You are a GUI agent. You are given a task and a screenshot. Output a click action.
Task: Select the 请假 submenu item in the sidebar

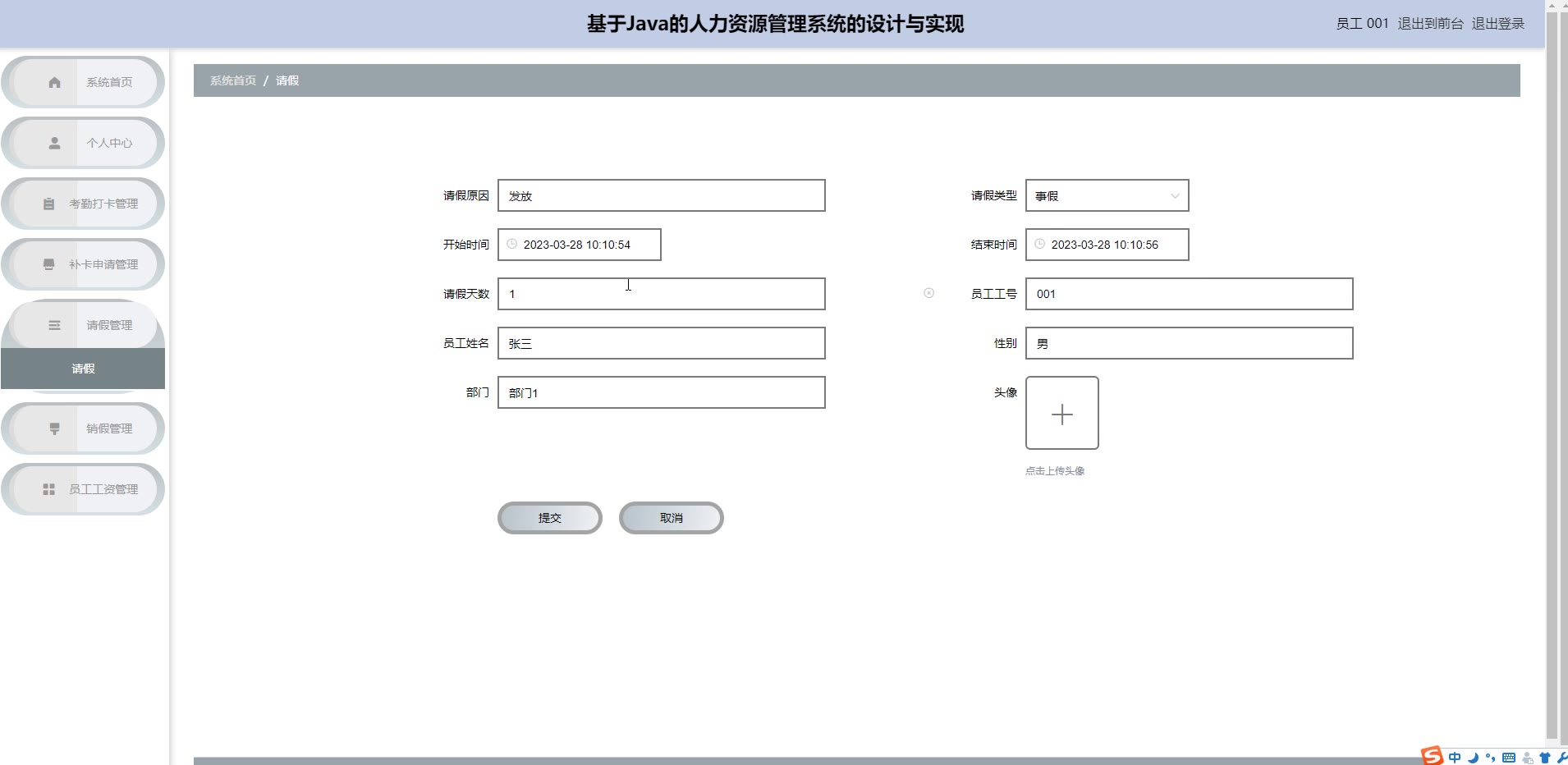point(83,369)
